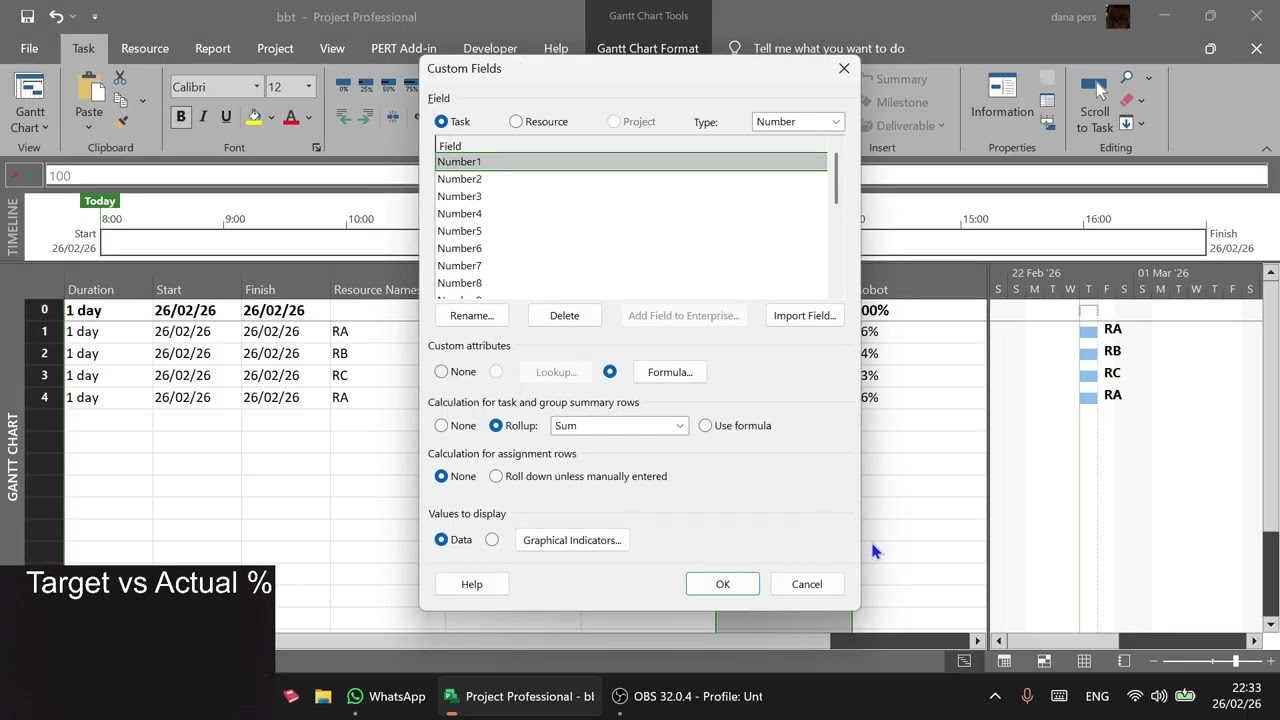This screenshot has height=720, width=1280.
Task: Click the Copy icon in Clipboard group
Action: pos(121,100)
